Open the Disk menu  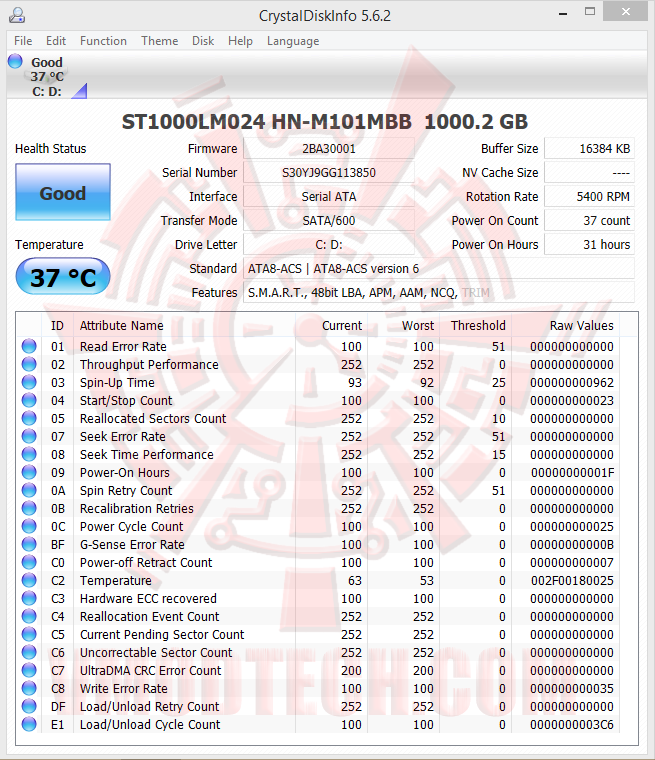(203, 41)
